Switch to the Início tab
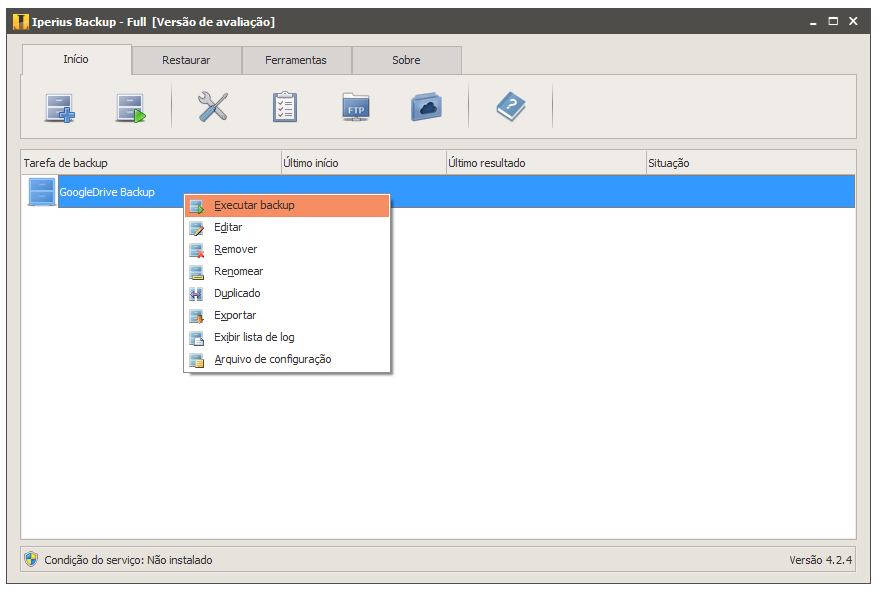This screenshot has height=593, width=880. [x=76, y=59]
